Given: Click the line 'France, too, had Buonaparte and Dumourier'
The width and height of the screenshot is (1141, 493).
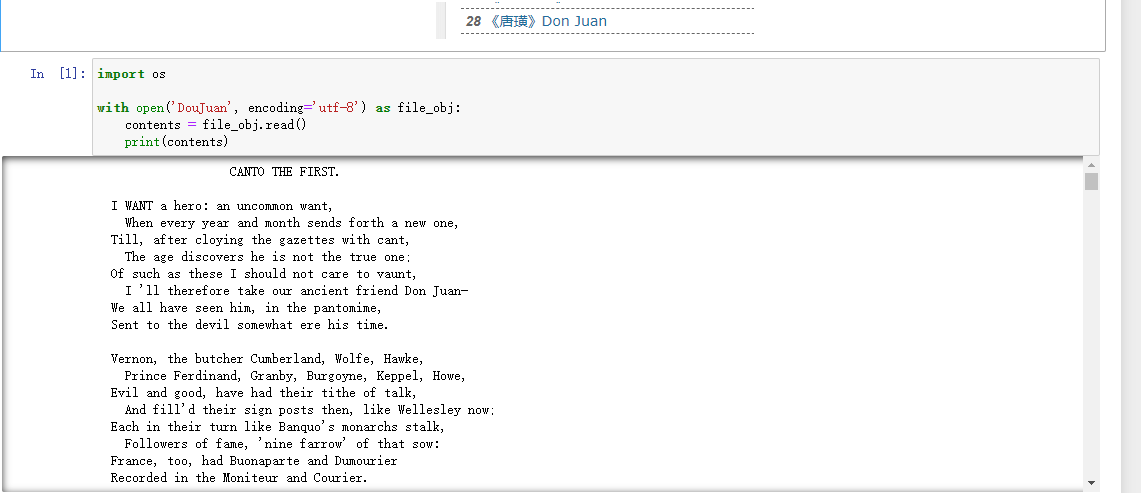Looking at the screenshot, I should click(254, 461).
